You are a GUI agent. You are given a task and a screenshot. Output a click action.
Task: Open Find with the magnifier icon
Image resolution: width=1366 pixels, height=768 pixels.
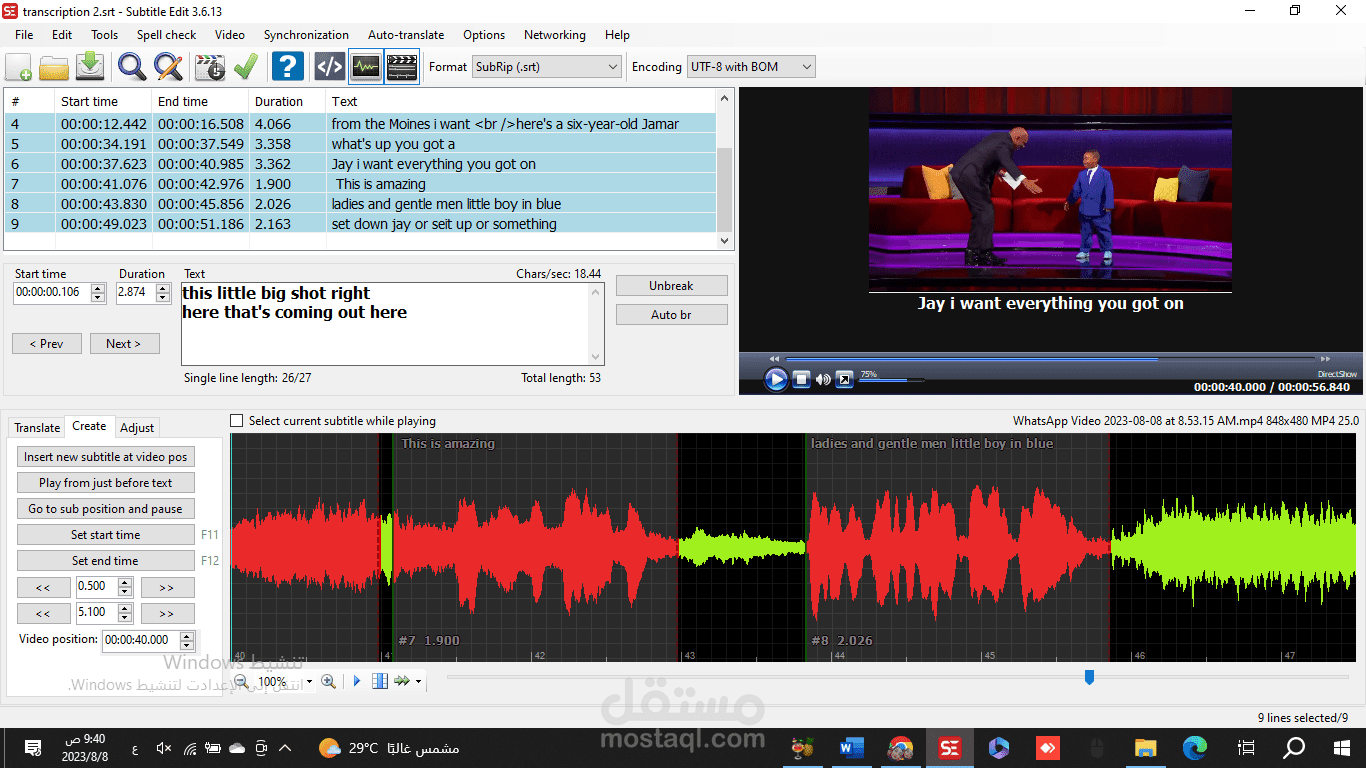[x=132, y=67]
